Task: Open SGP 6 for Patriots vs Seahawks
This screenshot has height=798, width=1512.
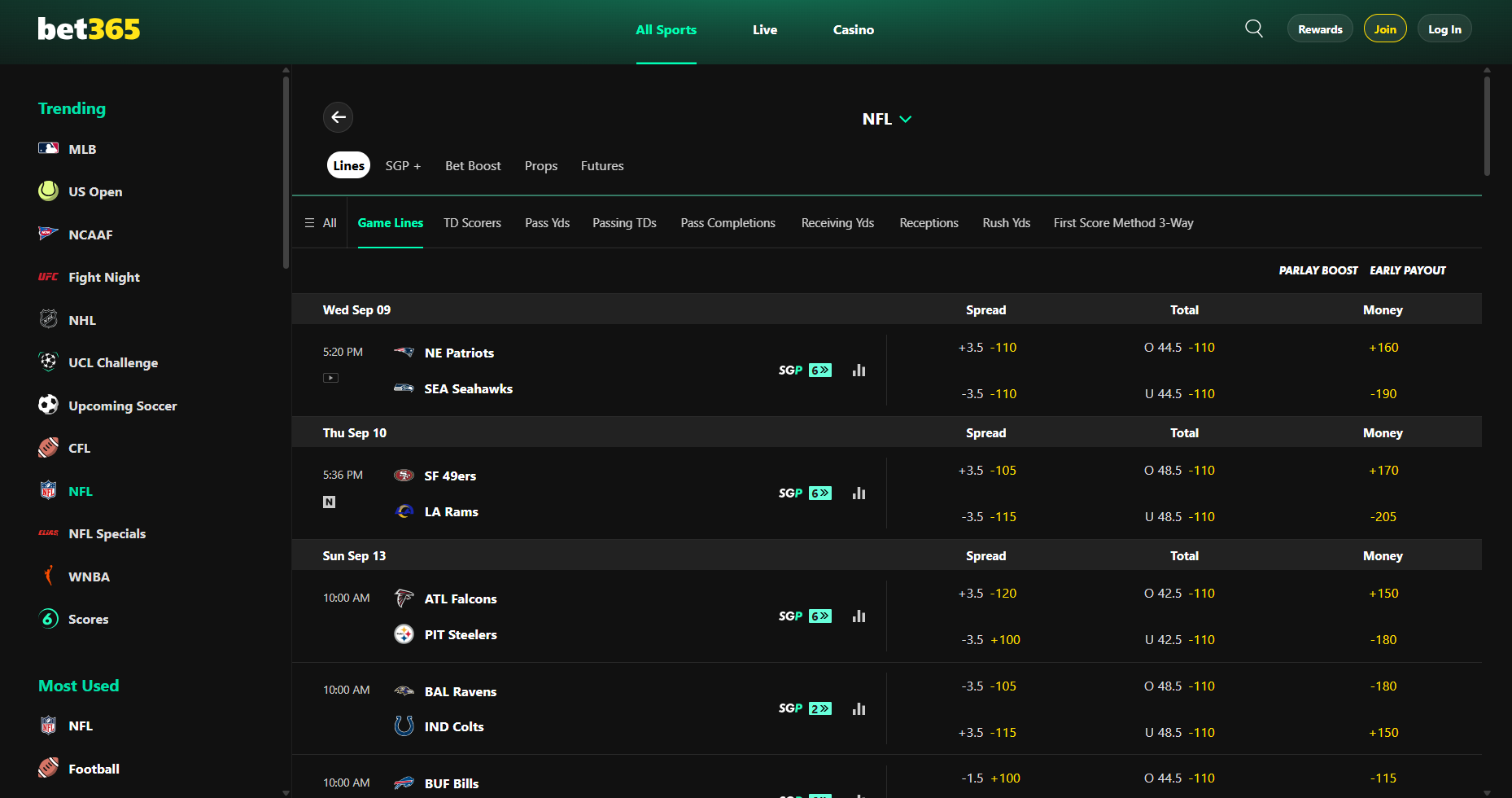Action: coord(805,370)
